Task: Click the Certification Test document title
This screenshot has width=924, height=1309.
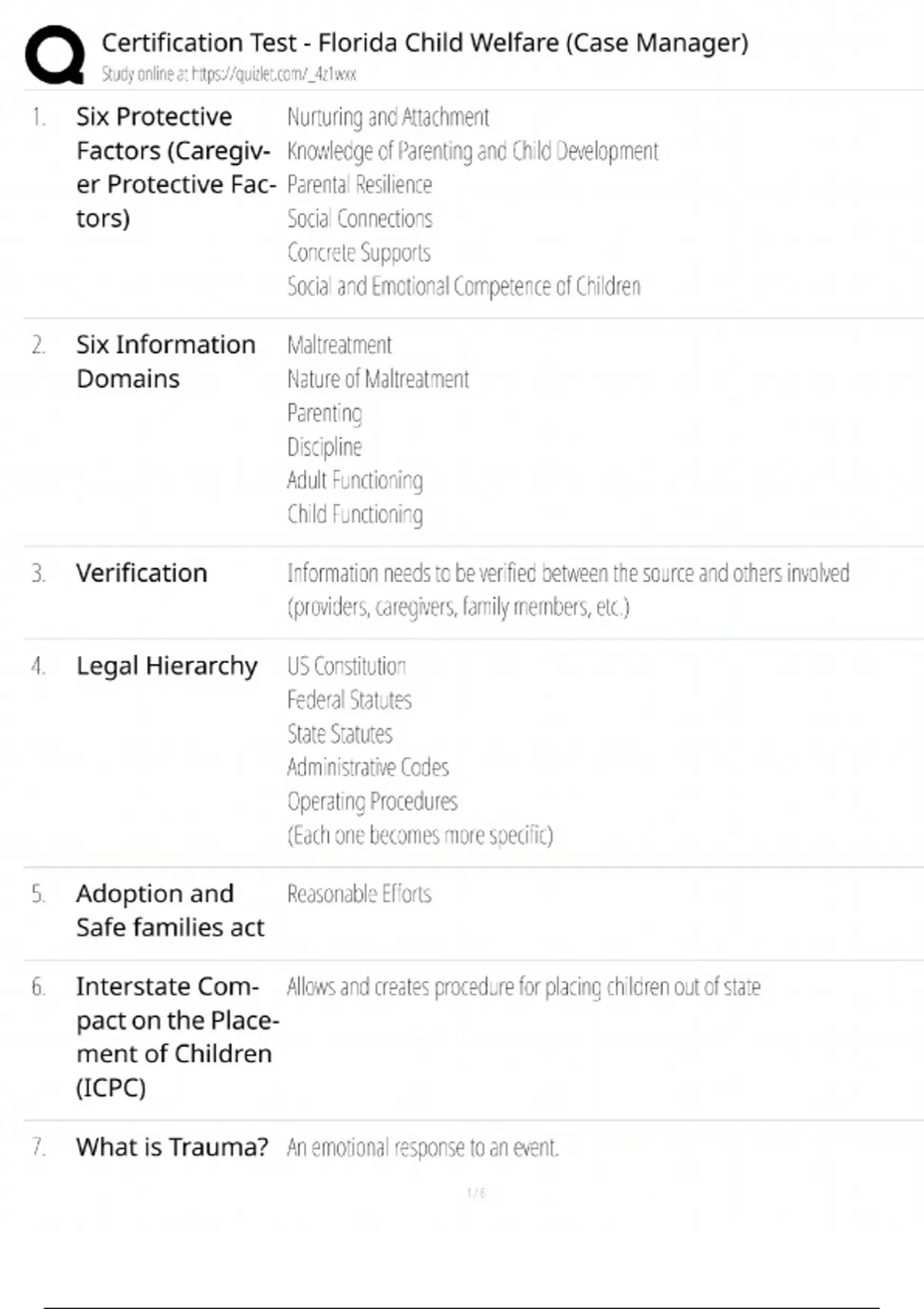Action: tap(424, 42)
